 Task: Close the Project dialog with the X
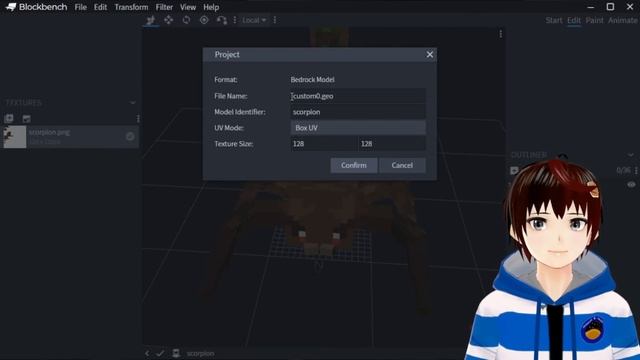(x=430, y=55)
